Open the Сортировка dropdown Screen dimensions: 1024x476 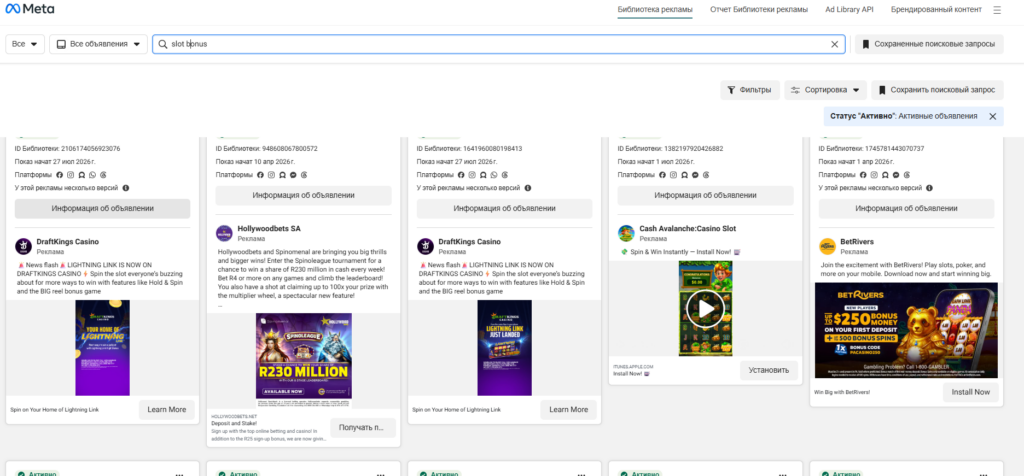click(825, 90)
